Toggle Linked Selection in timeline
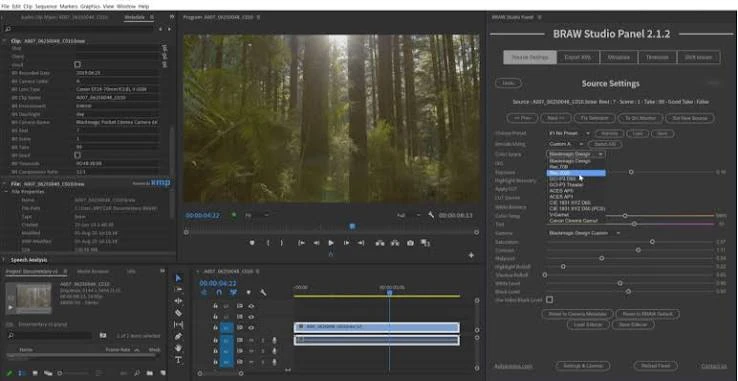This screenshot has width=738, height=381. (x=233, y=292)
